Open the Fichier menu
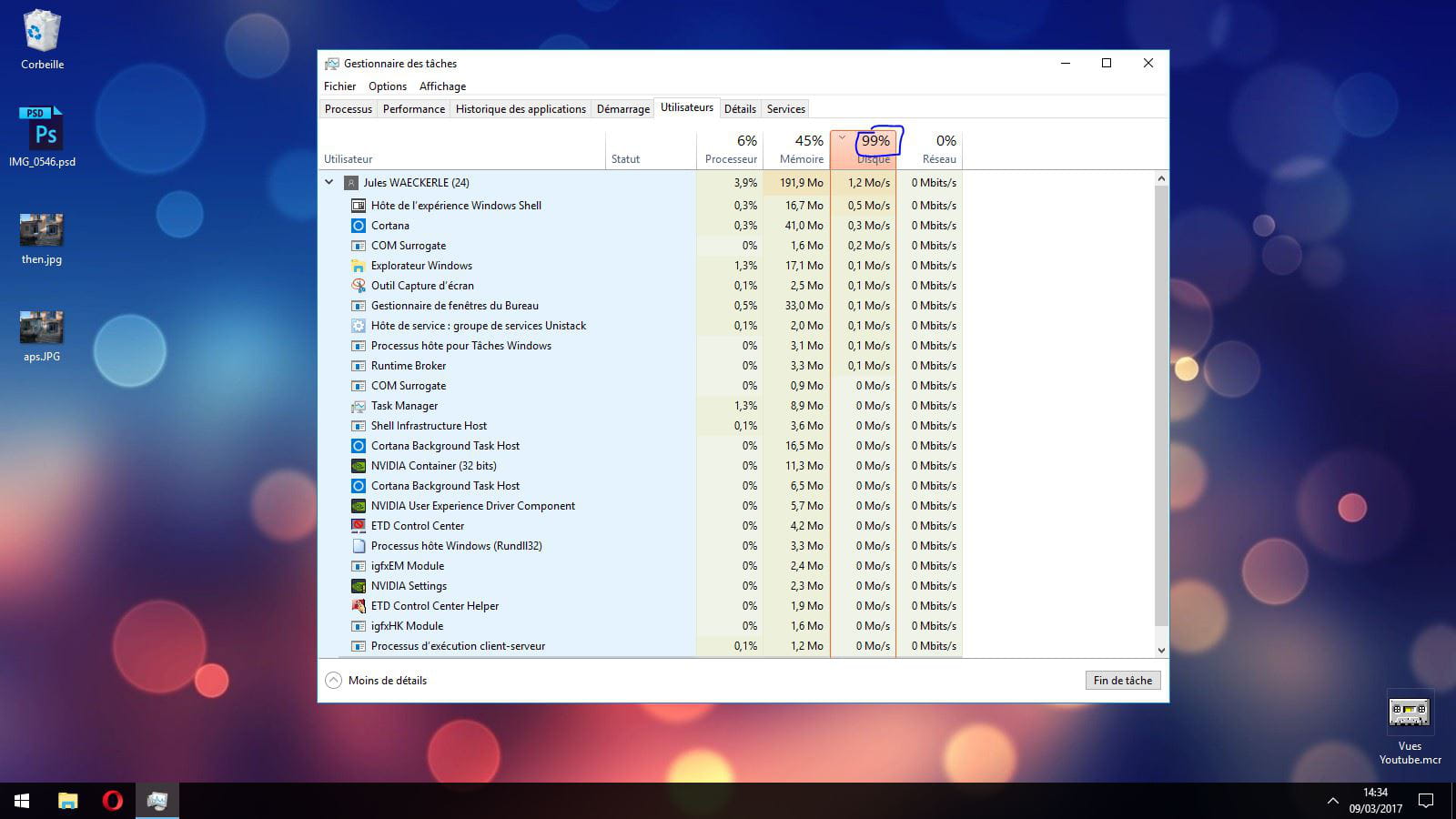The height and width of the screenshot is (819, 1456). click(x=340, y=86)
